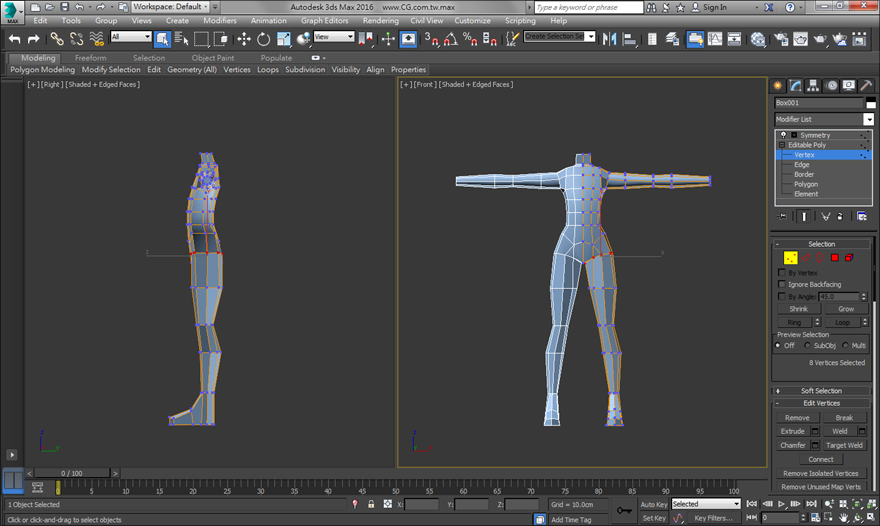Activate Edge sub-object selection icon
Screen dimensions: 880x526
[806, 258]
